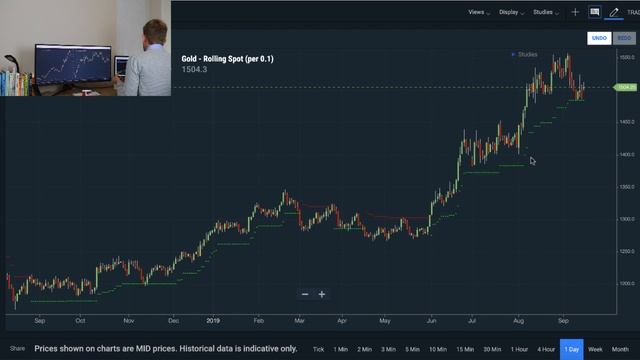Switch to Tick timeframe
Screen dimensions: 640x360
(x=318, y=349)
